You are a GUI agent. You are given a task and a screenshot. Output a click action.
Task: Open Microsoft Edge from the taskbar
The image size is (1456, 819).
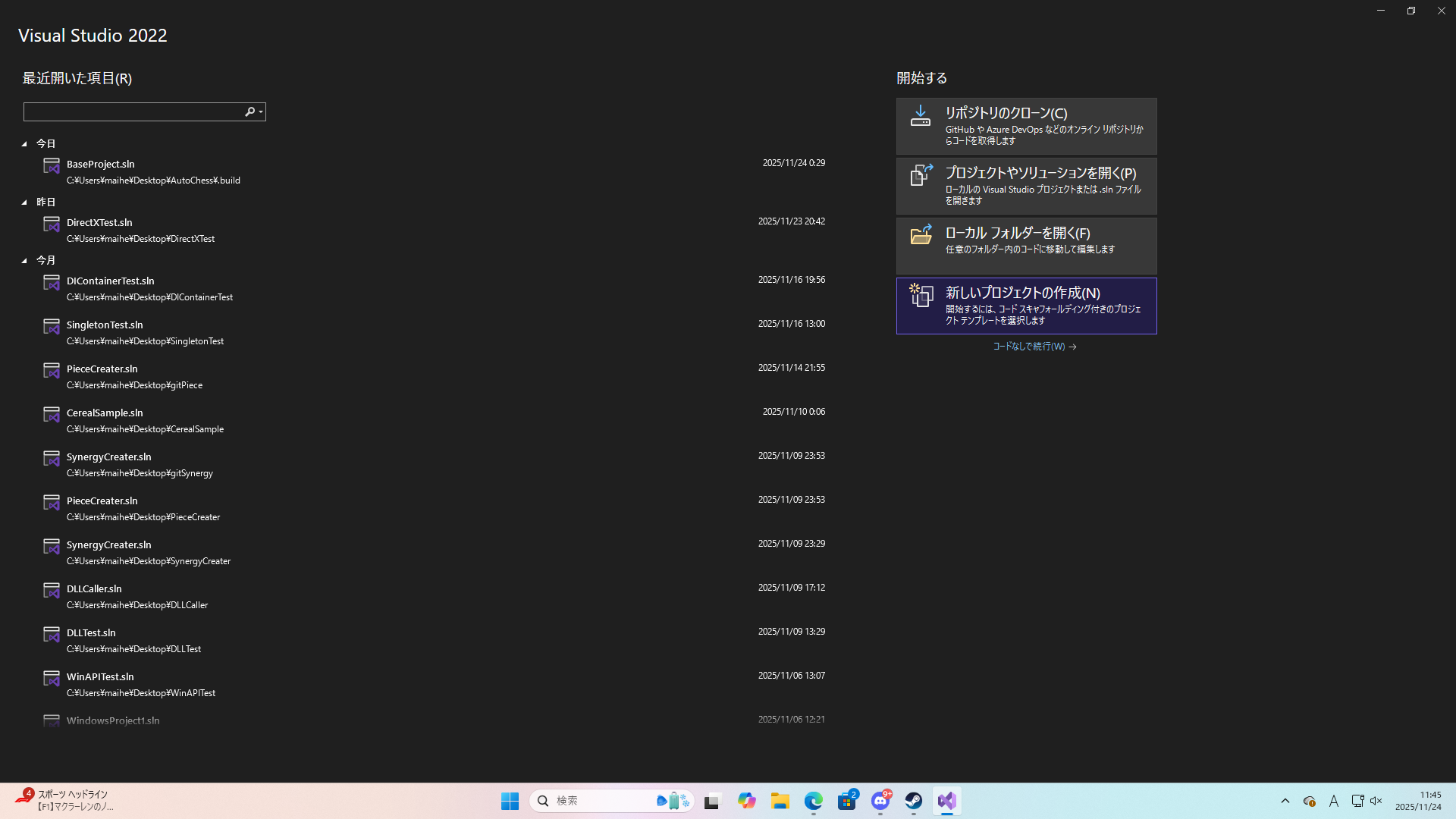coord(813,801)
